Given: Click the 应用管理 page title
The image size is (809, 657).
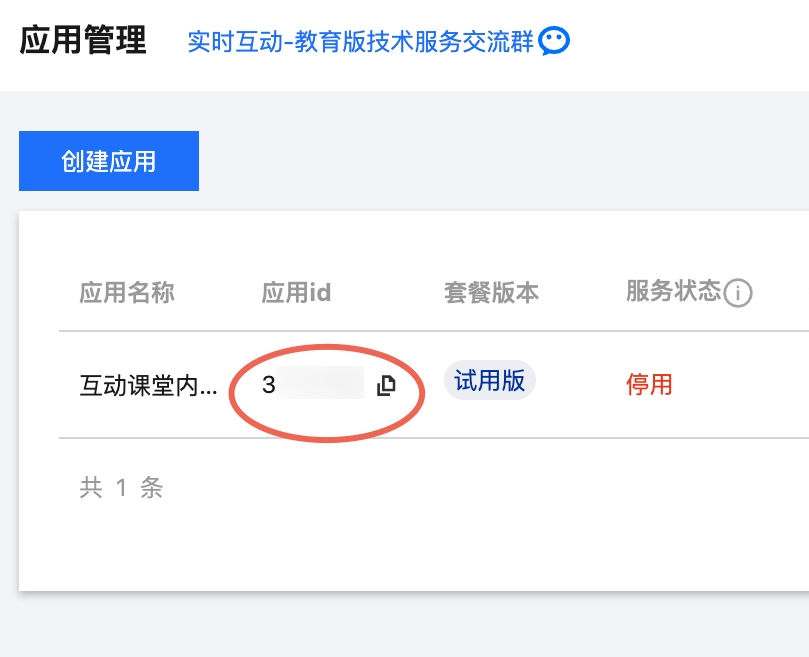Looking at the screenshot, I should [83, 41].
